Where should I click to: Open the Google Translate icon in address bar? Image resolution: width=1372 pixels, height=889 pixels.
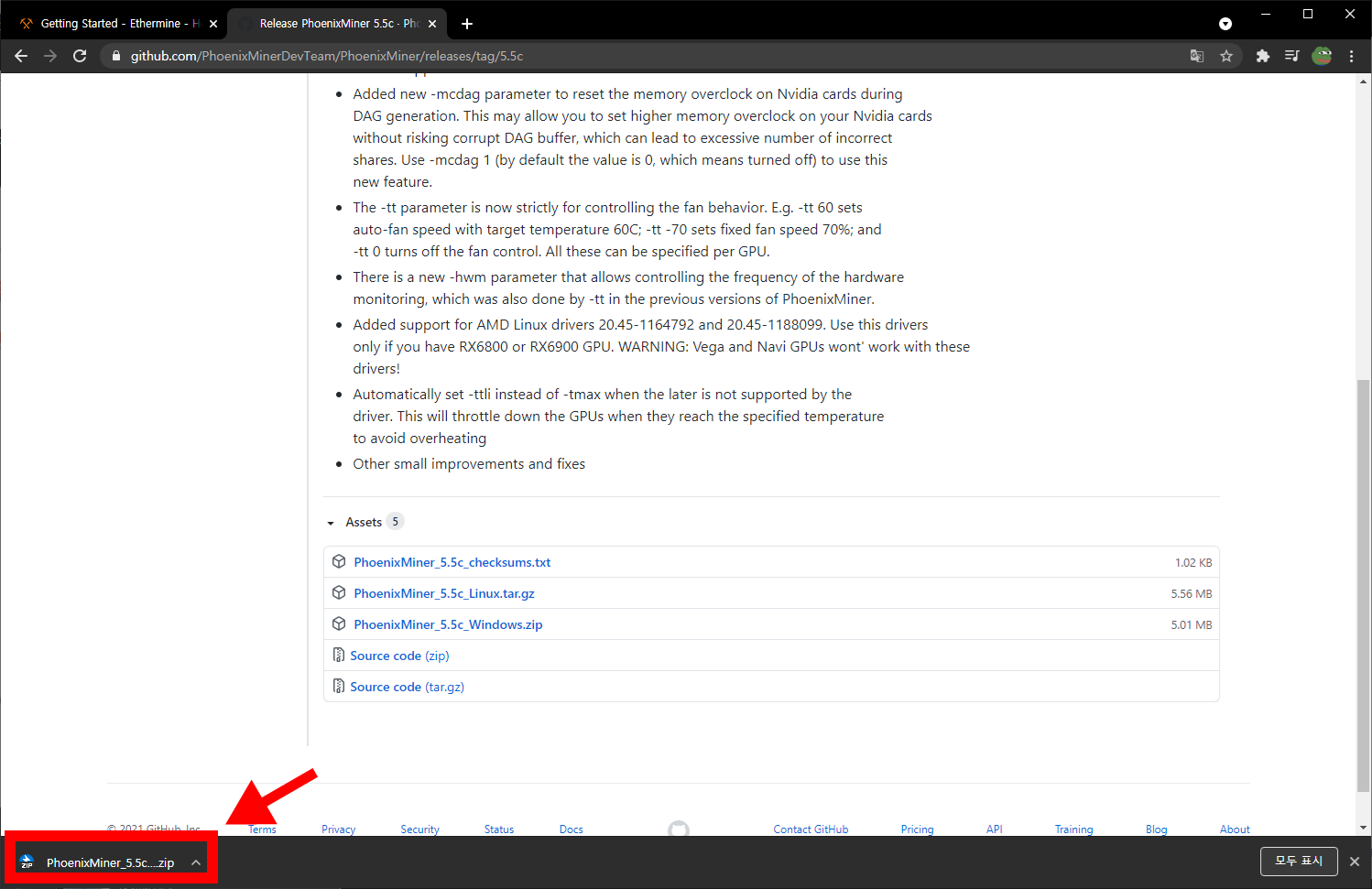pyautogui.click(x=1197, y=56)
